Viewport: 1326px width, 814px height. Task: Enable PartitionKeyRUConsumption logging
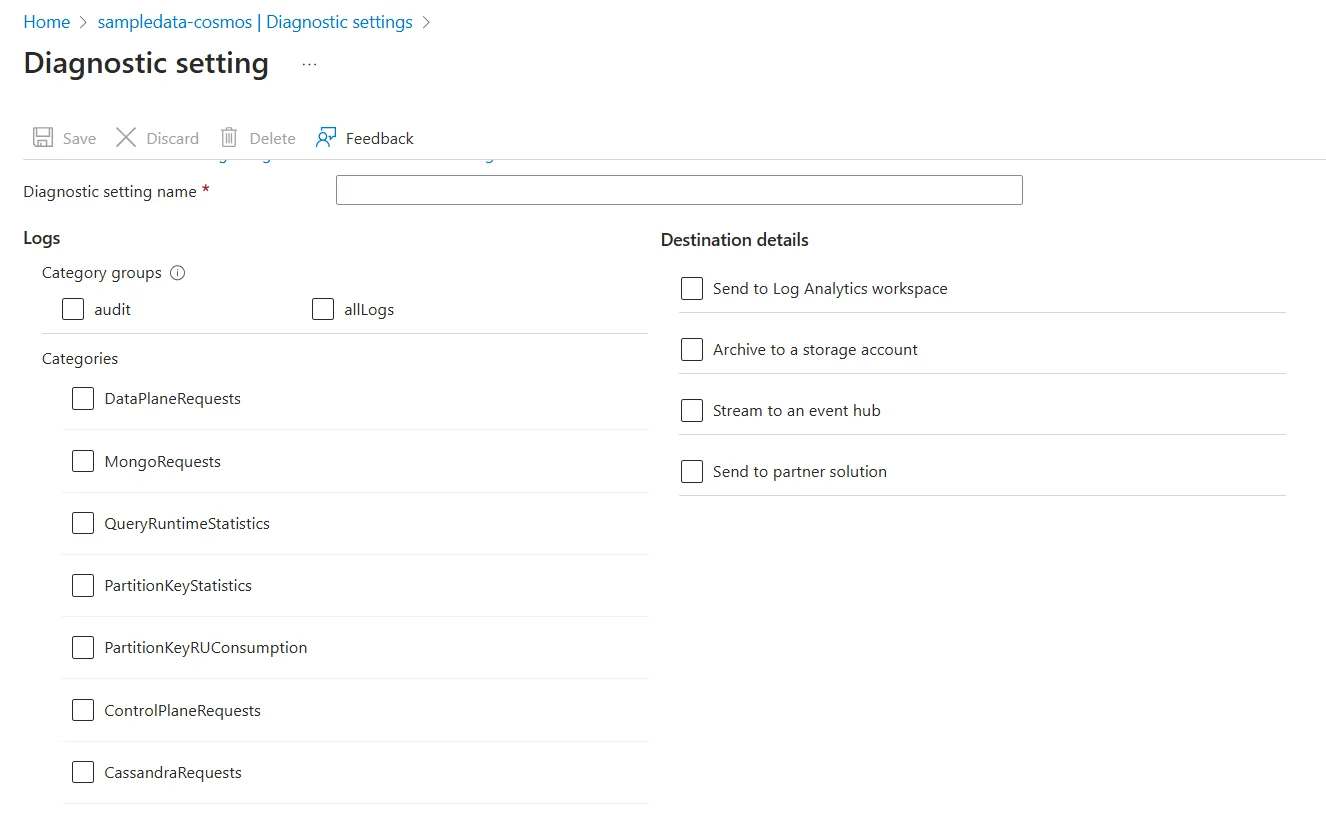coord(83,647)
